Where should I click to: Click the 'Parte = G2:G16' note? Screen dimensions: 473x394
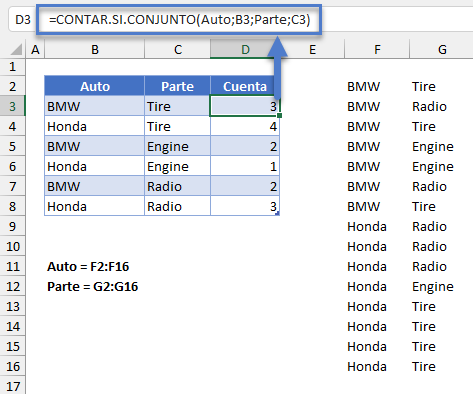92,287
